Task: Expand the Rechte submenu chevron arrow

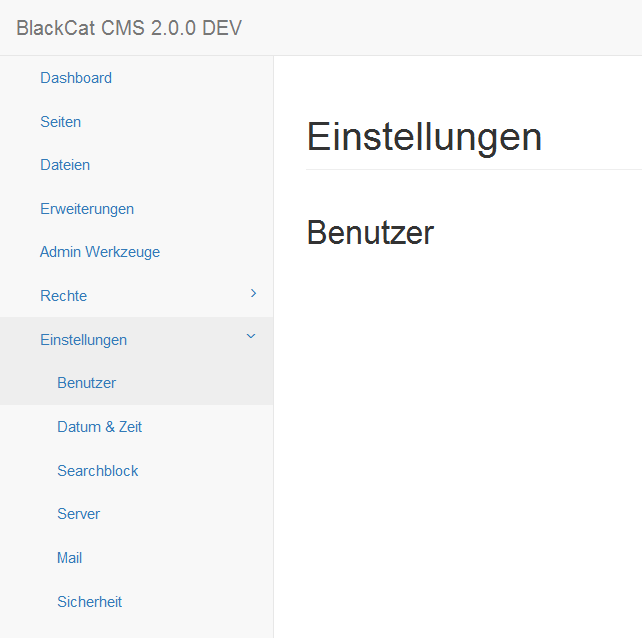Action: point(253,293)
